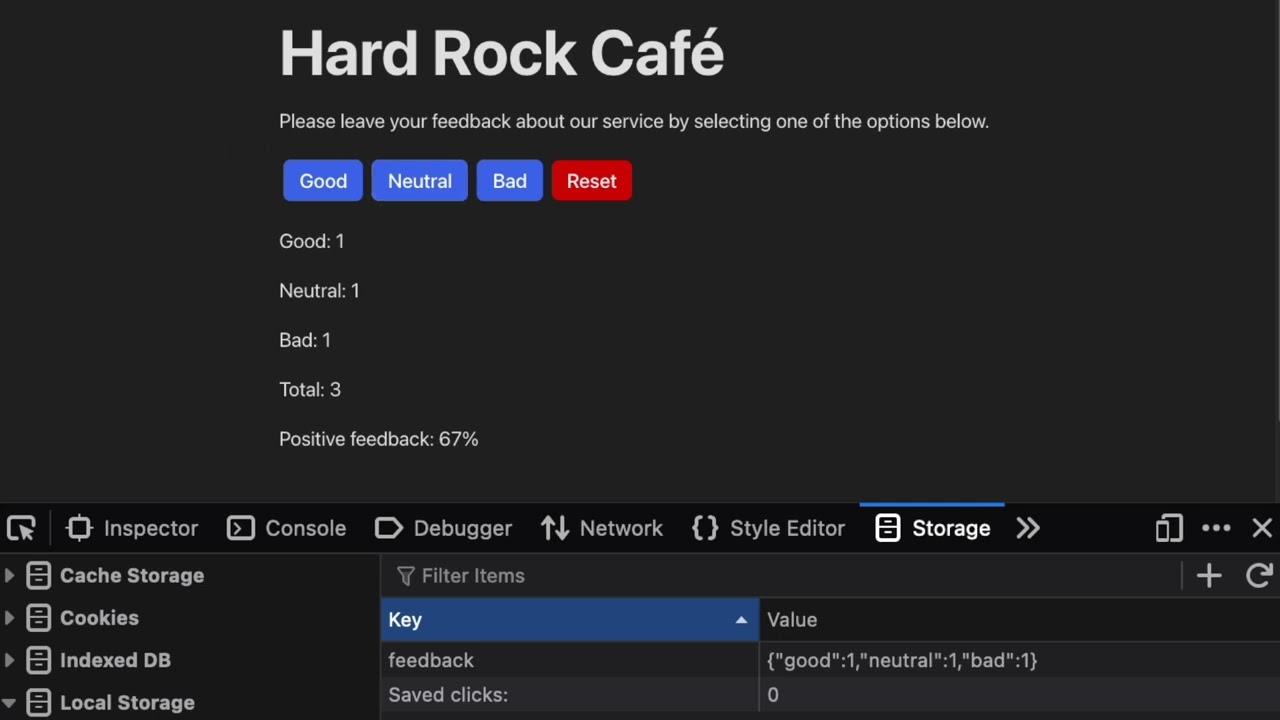Sort by the Key column header

click(570, 620)
